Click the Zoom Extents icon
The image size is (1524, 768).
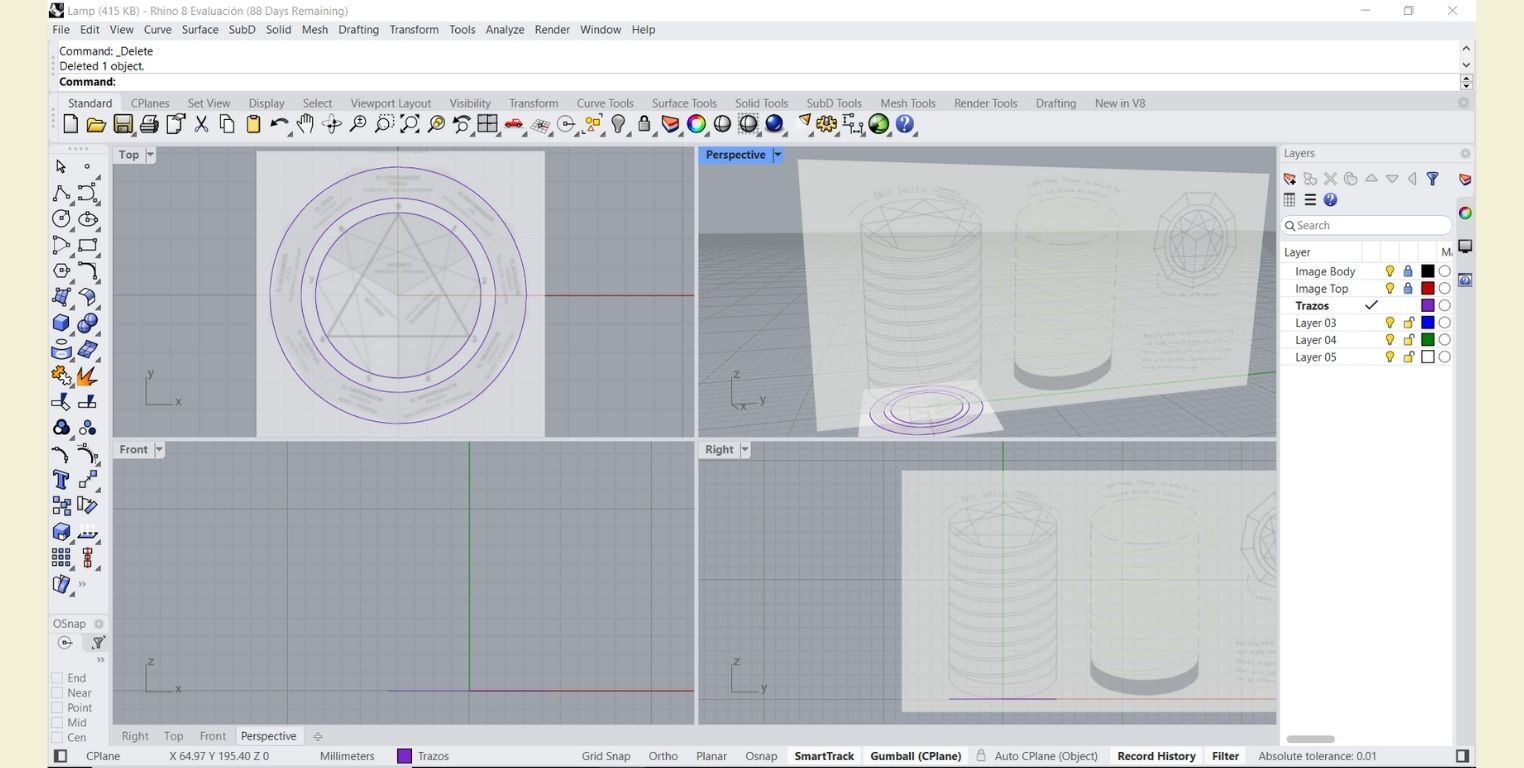click(x=410, y=125)
